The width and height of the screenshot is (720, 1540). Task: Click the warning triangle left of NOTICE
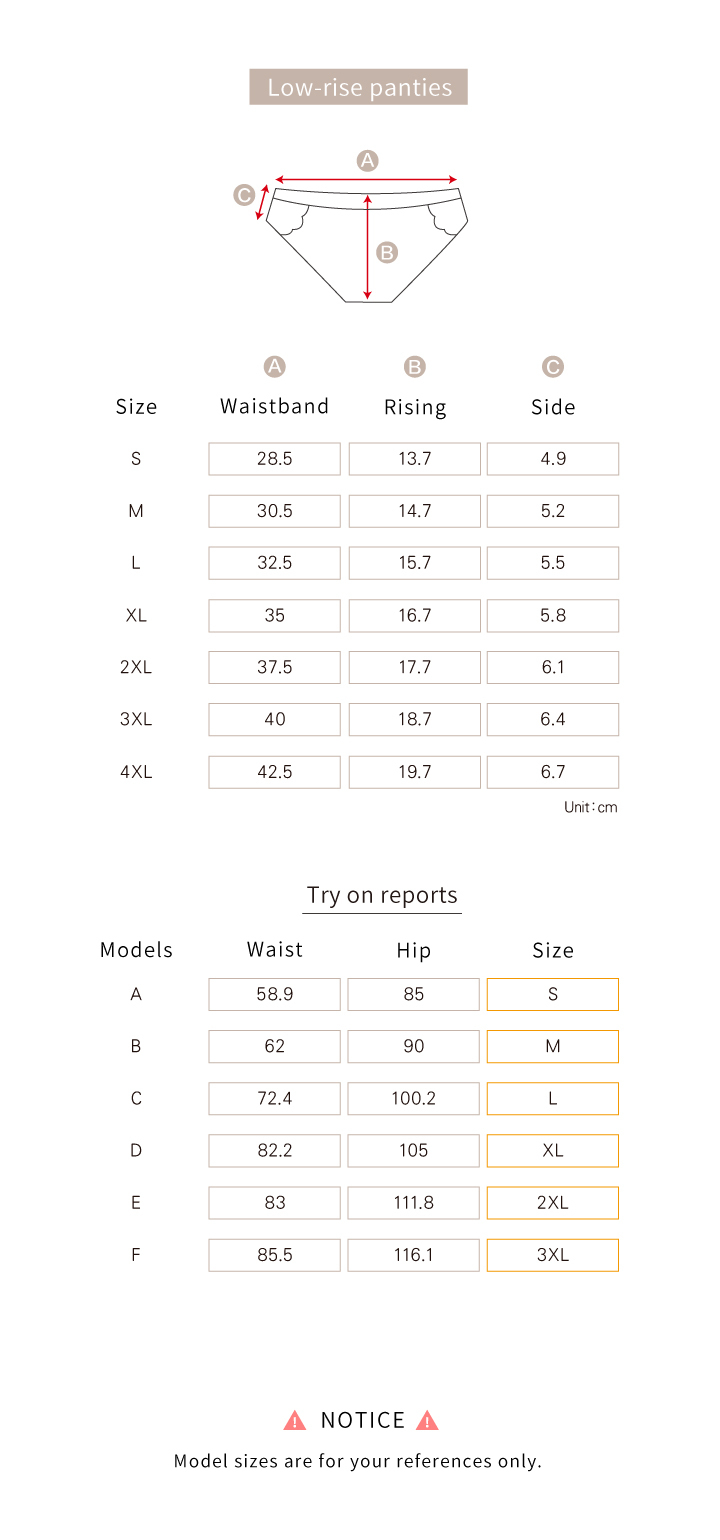[x=295, y=1420]
